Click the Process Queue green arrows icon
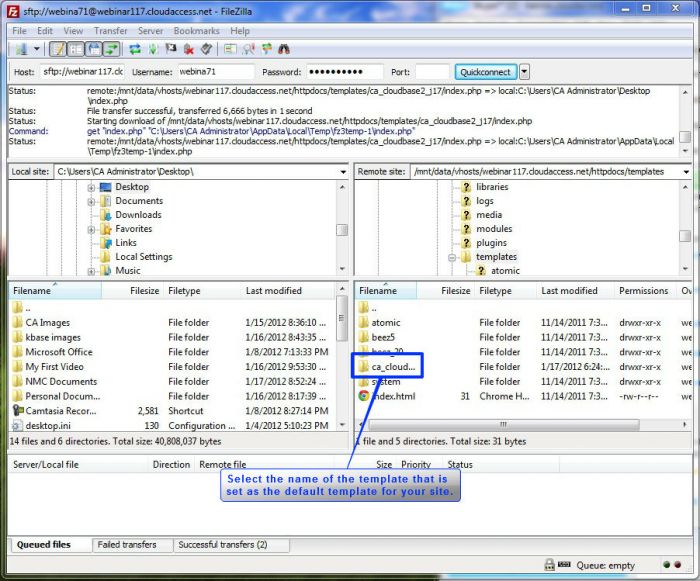 153,49
